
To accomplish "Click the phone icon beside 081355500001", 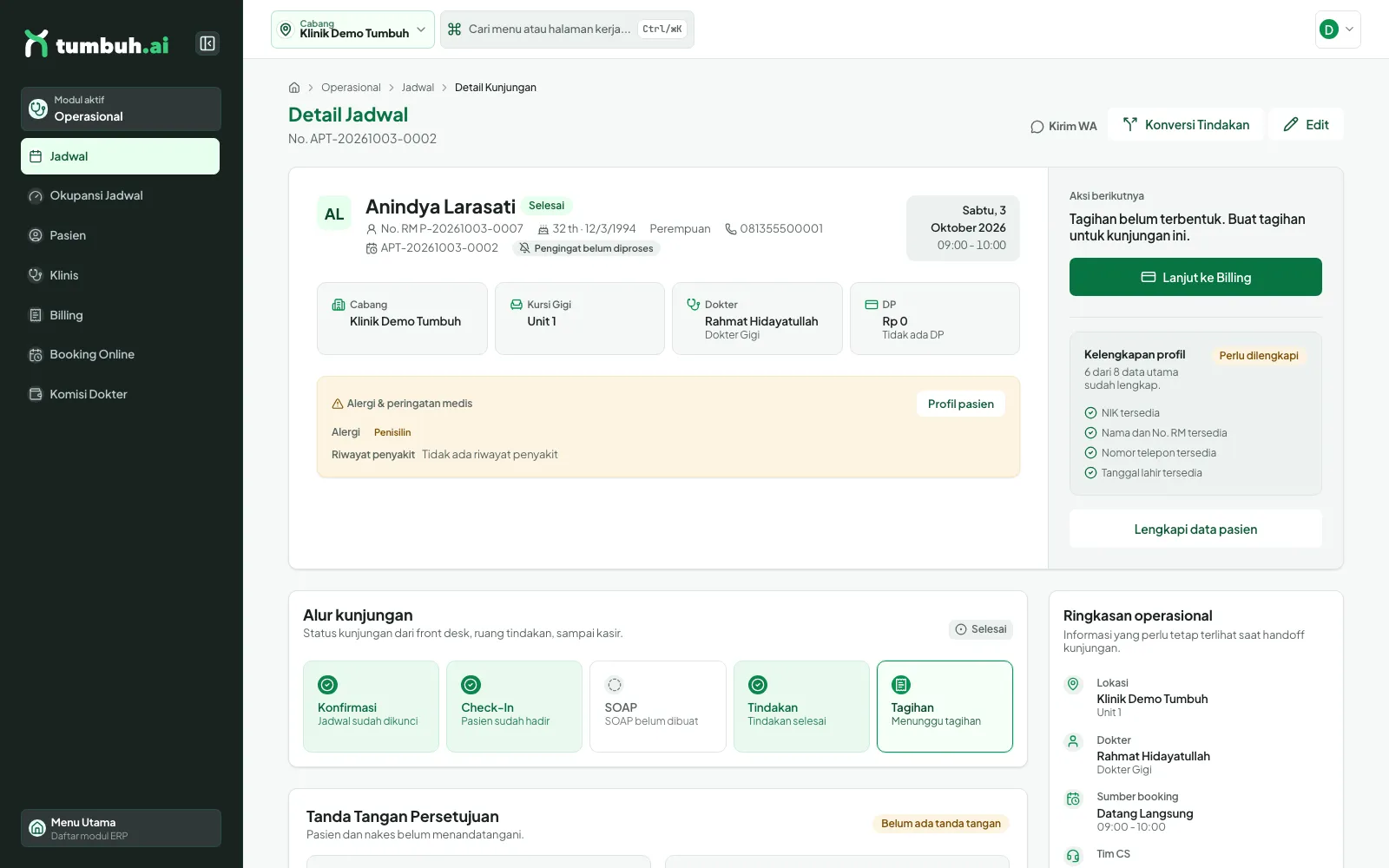I will pyautogui.click(x=731, y=229).
